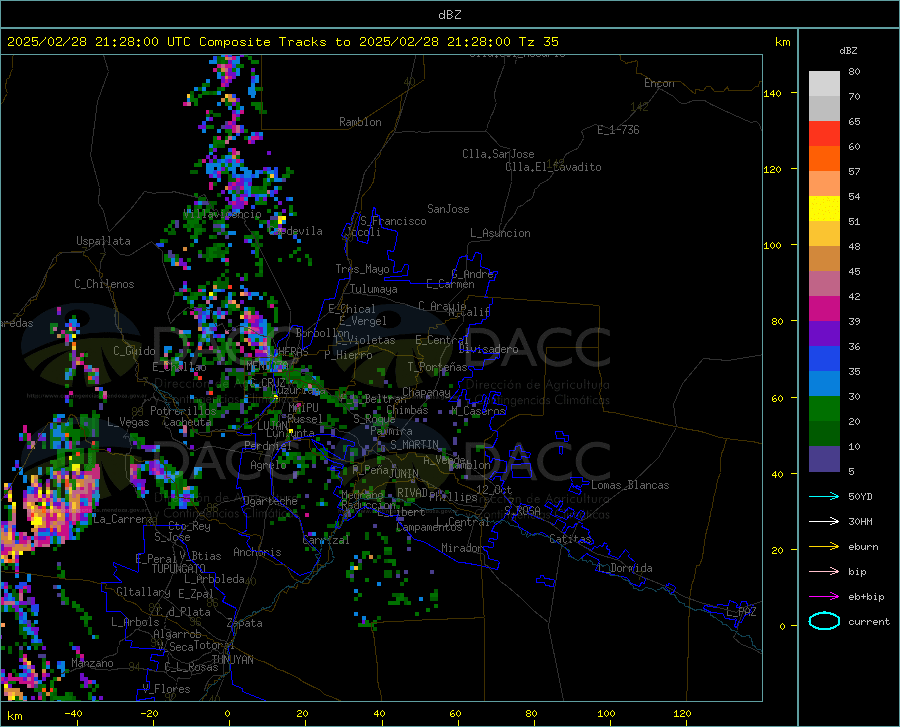Click the L_Dormida map label
Image resolution: width=900 pixels, height=727 pixels.
pyautogui.click(x=624, y=568)
